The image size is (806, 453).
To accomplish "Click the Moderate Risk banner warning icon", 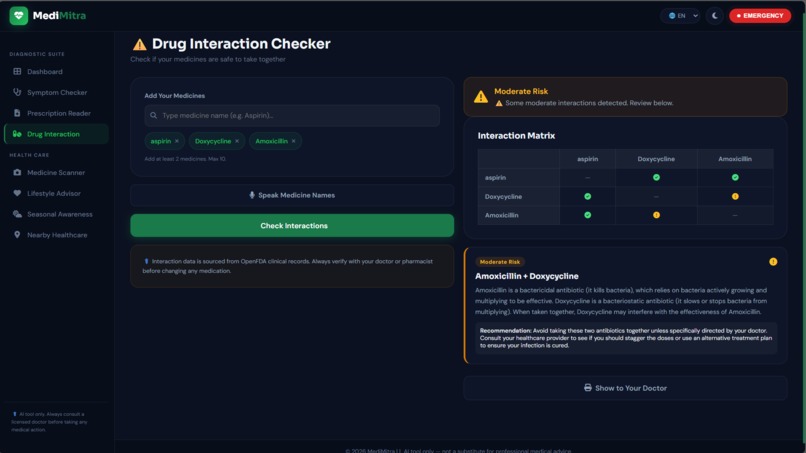I will (481, 97).
